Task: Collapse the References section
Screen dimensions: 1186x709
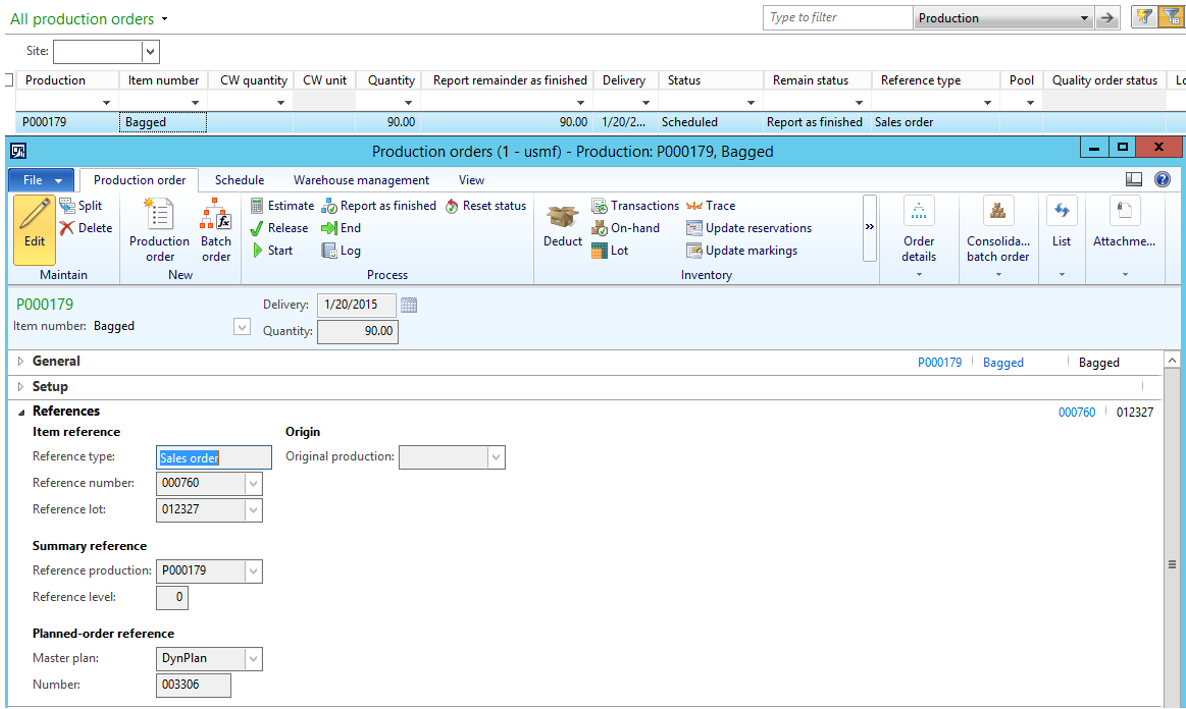Action: [21, 411]
